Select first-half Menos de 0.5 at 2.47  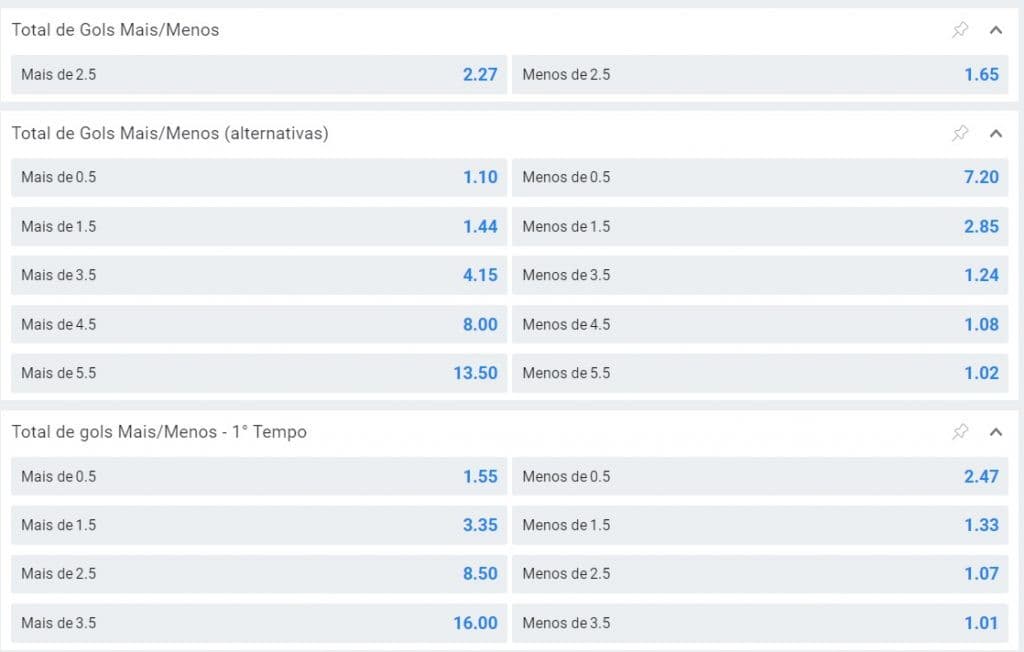[x=760, y=476]
